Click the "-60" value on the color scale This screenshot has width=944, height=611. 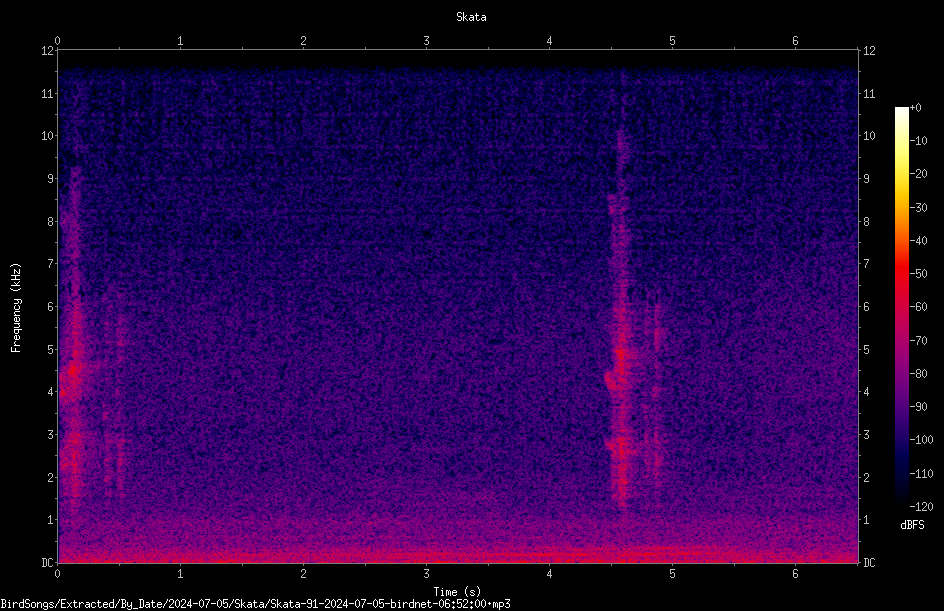(x=918, y=307)
